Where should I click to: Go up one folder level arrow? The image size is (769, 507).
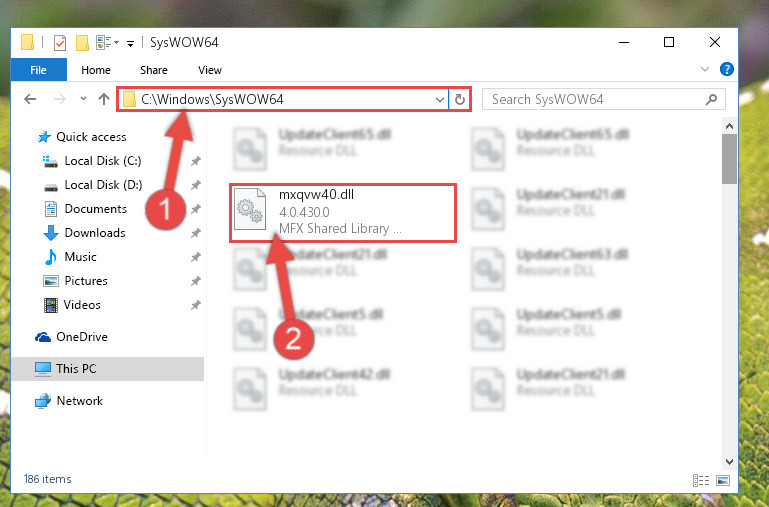click(x=103, y=100)
